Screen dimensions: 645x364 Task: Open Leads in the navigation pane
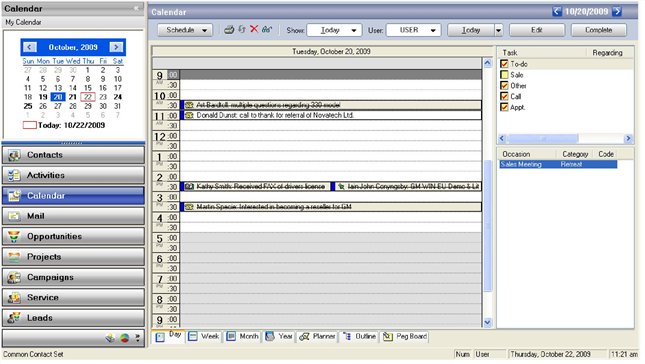[x=73, y=318]
